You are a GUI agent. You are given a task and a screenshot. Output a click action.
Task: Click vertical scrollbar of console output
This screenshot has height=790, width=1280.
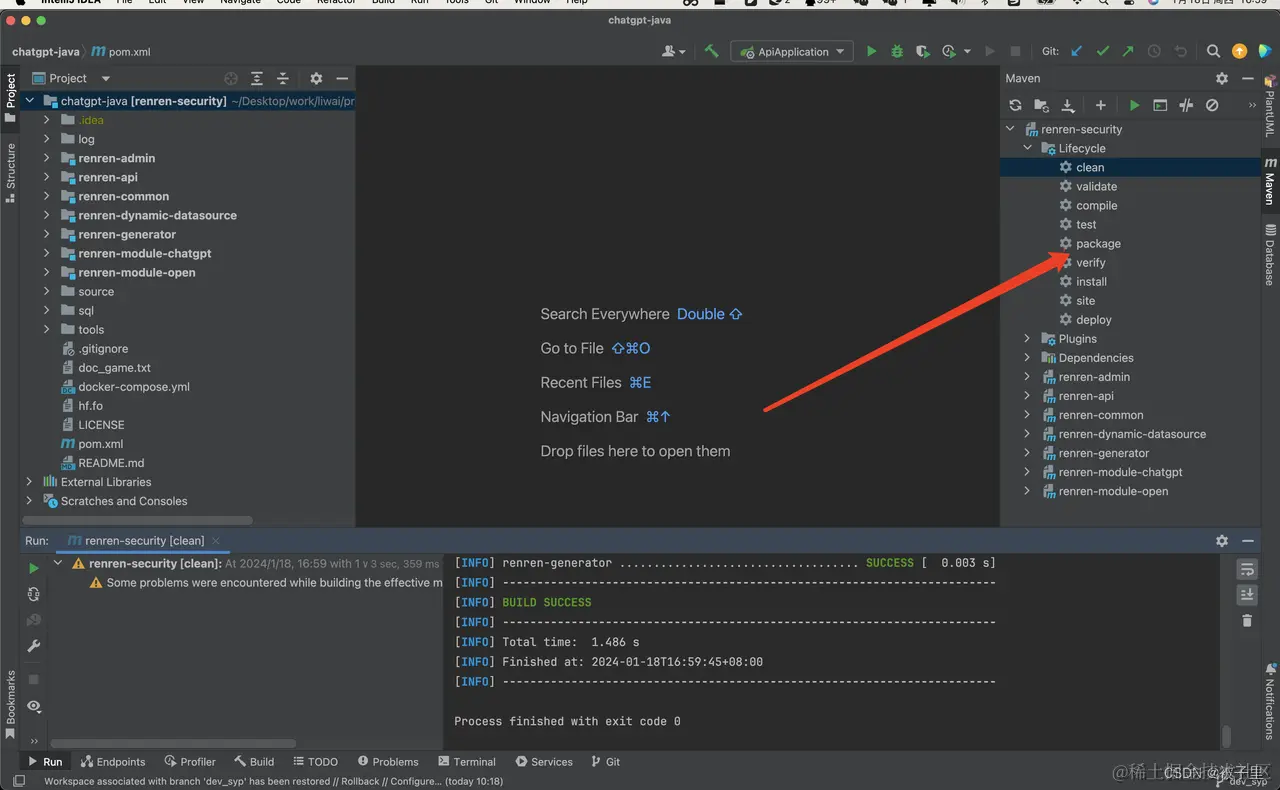click(1227, 736)
